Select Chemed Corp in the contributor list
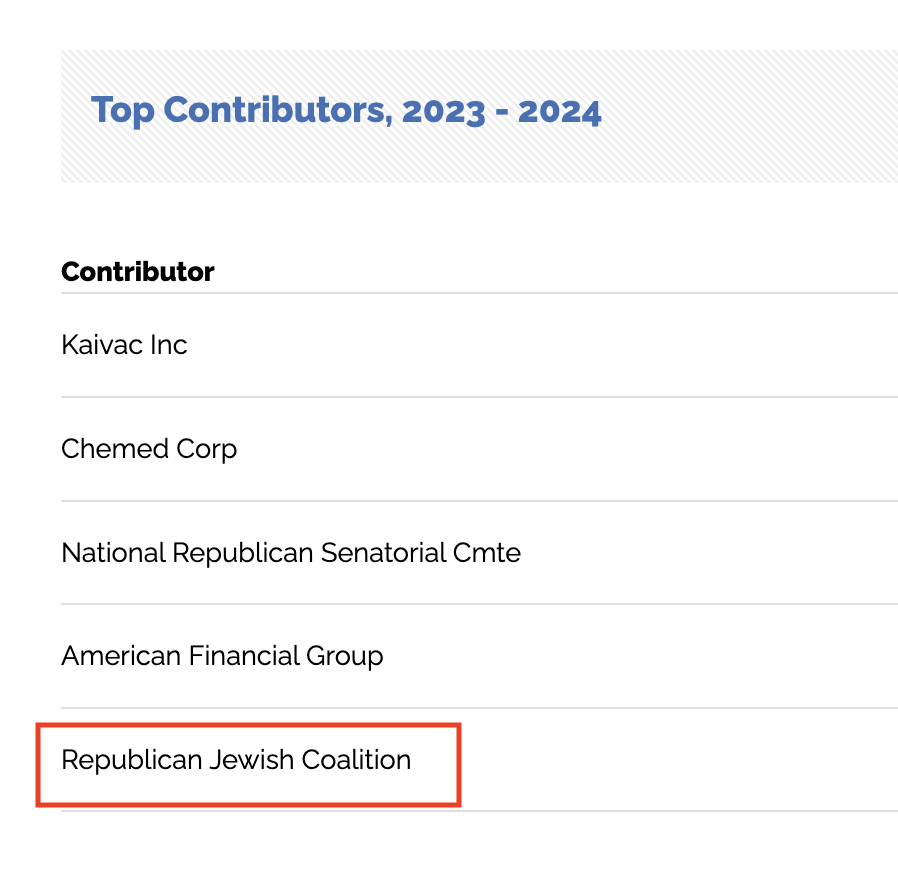 click(x=149, y=449)
